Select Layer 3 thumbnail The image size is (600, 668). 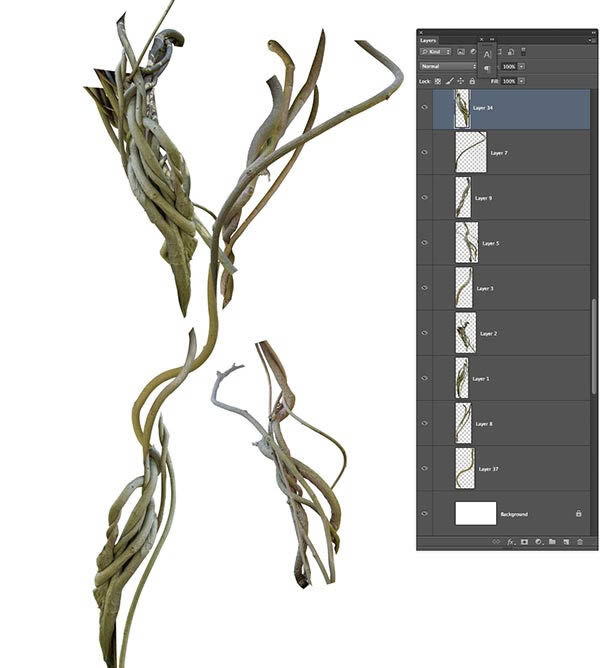(x=464, y=288)
